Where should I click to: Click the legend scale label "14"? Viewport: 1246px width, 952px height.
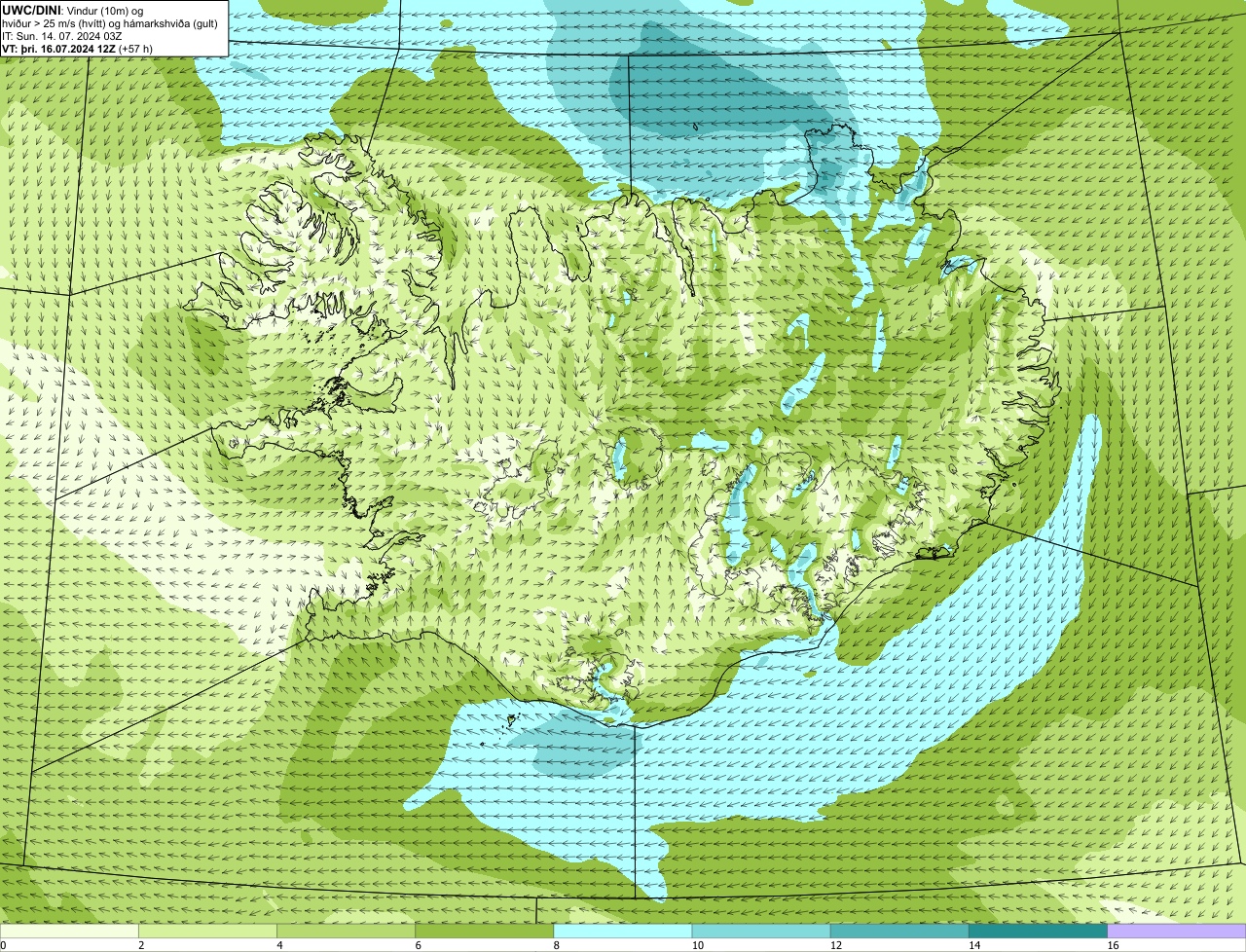[973, 945]
